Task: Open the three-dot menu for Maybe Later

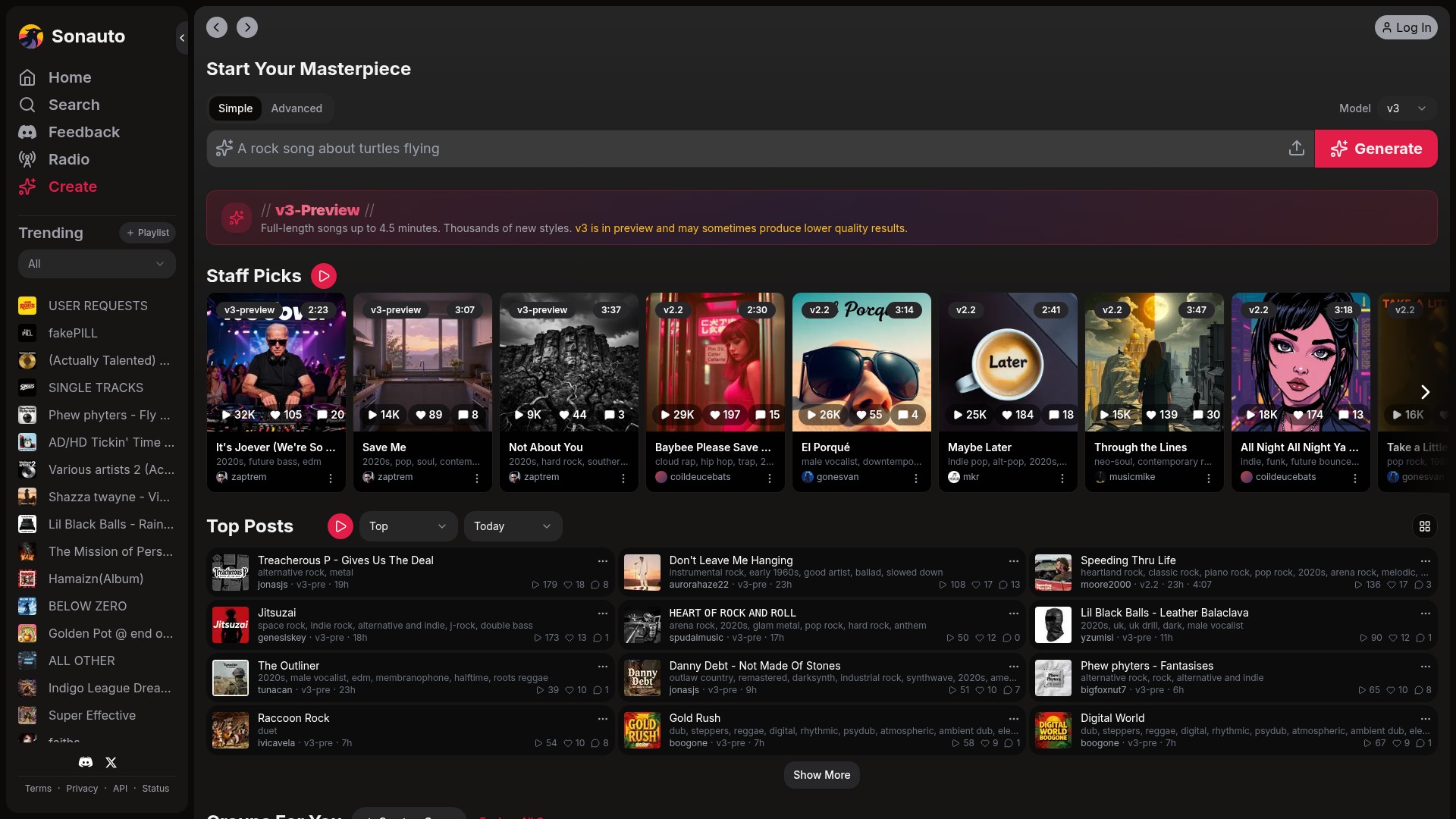Action: click(x=1062, y=479)
